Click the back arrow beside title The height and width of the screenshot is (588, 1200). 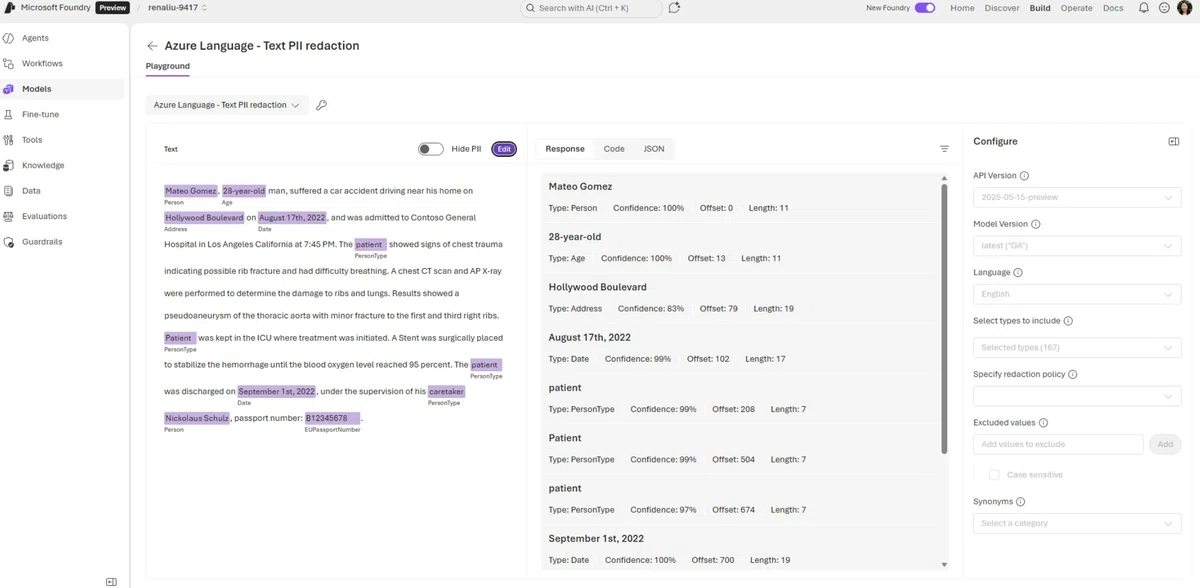152,46
